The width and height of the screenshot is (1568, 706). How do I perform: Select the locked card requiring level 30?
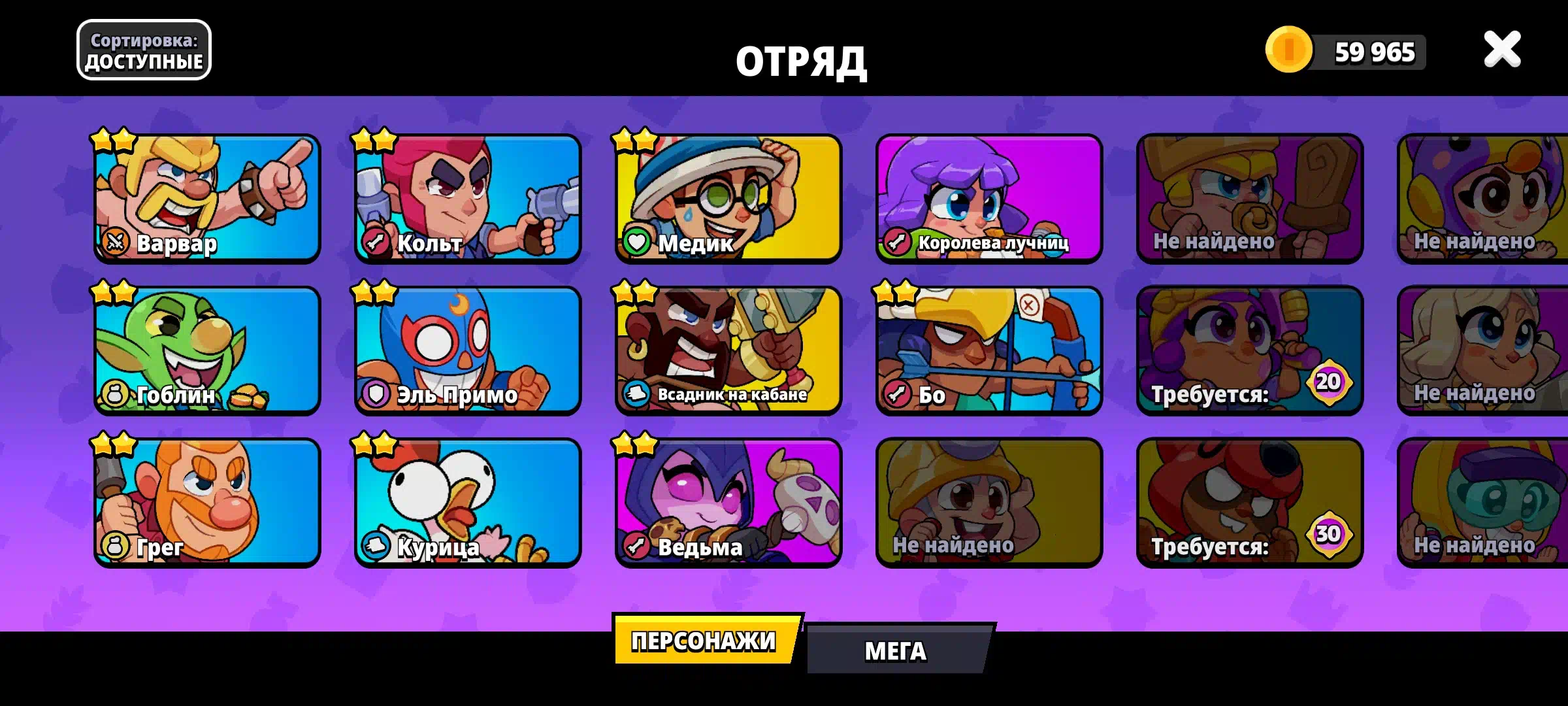point(1250,502)
